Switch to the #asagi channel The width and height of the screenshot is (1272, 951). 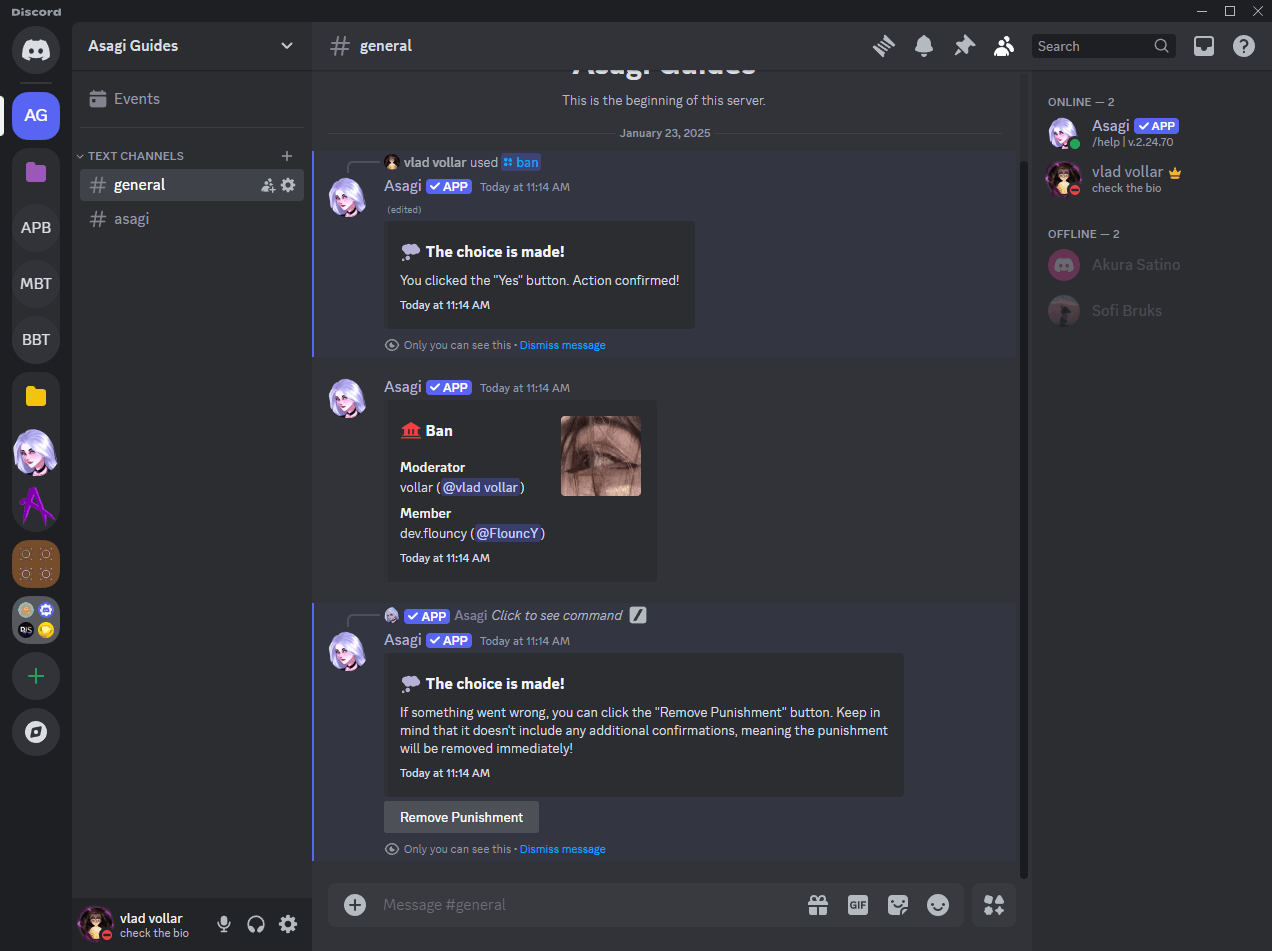point(192,219)
